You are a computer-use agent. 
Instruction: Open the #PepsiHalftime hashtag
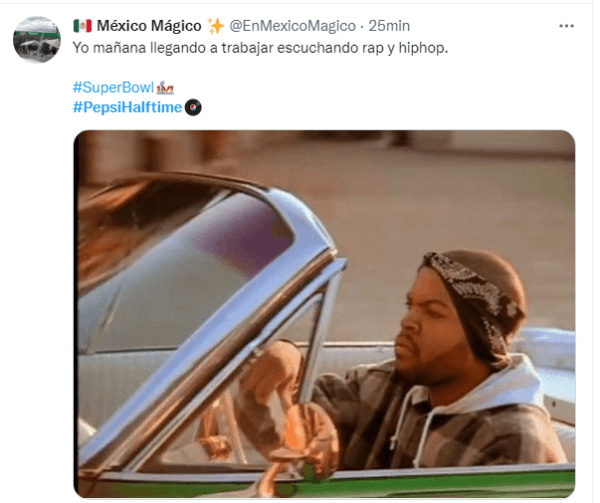pyautogui.click(x=127, y=107)
